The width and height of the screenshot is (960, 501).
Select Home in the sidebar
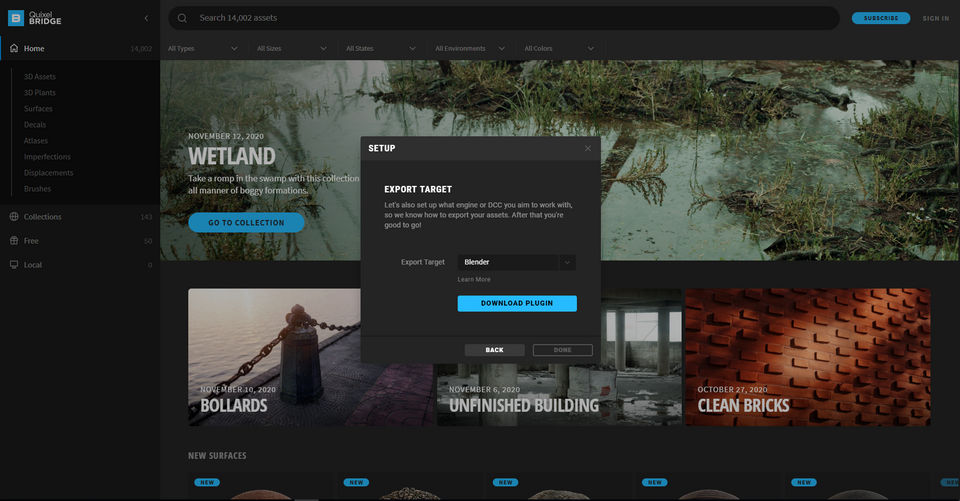pos(80,48)
